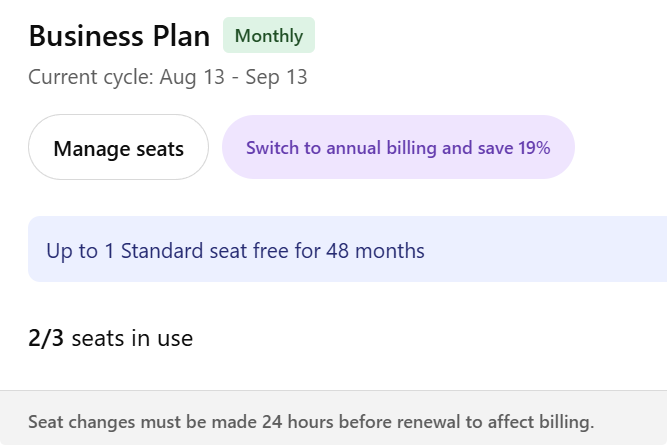Image resolution: width=667 pixels, height=445 pixels.
Task: Click the seat changes renewal notice
Action: (311, 422)
